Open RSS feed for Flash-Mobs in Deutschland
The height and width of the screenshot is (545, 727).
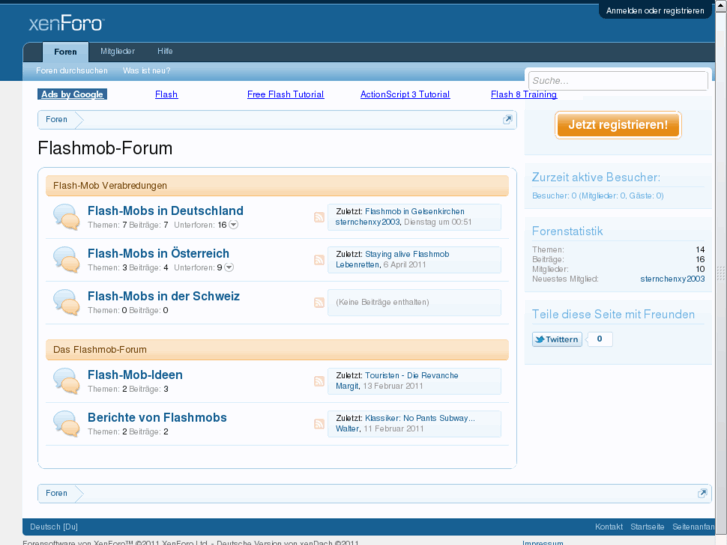click(319, 217)
